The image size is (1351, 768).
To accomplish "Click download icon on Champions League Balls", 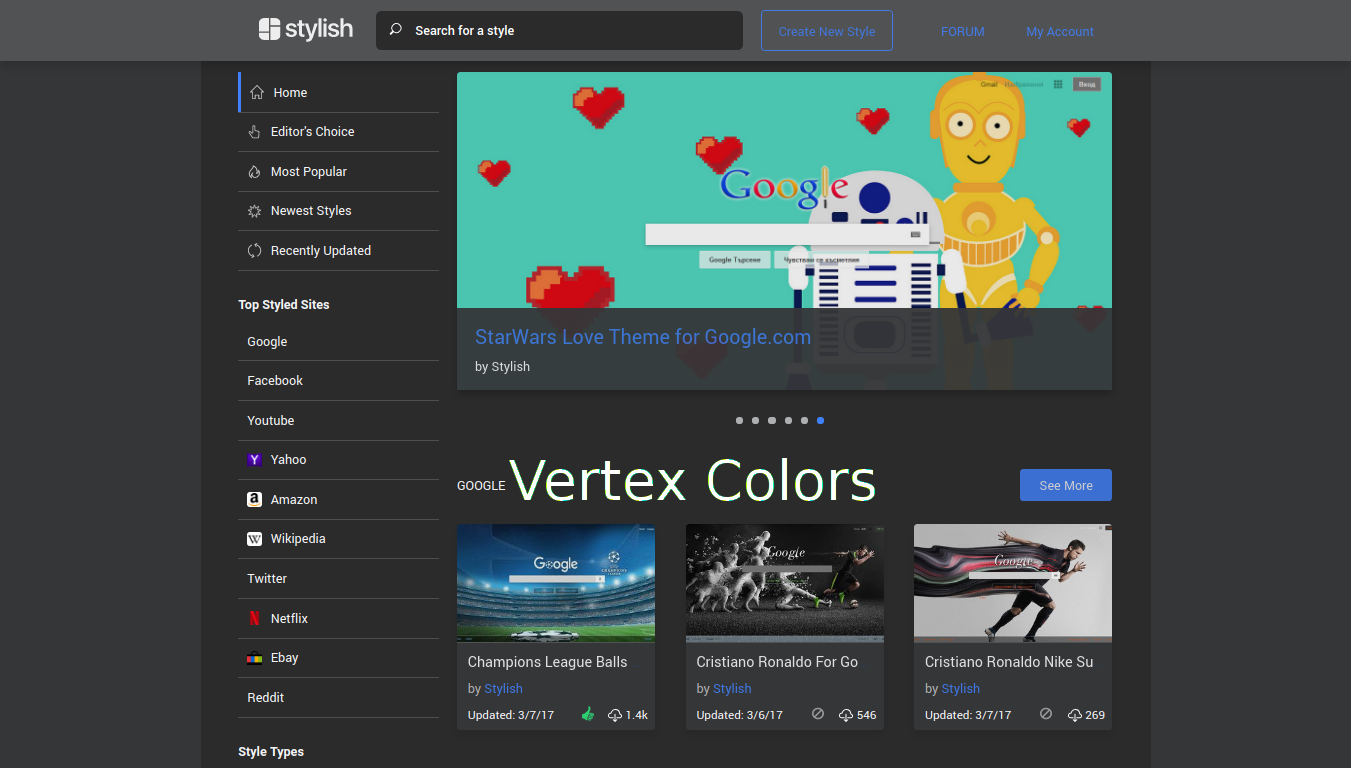I will tap(615, 715).
